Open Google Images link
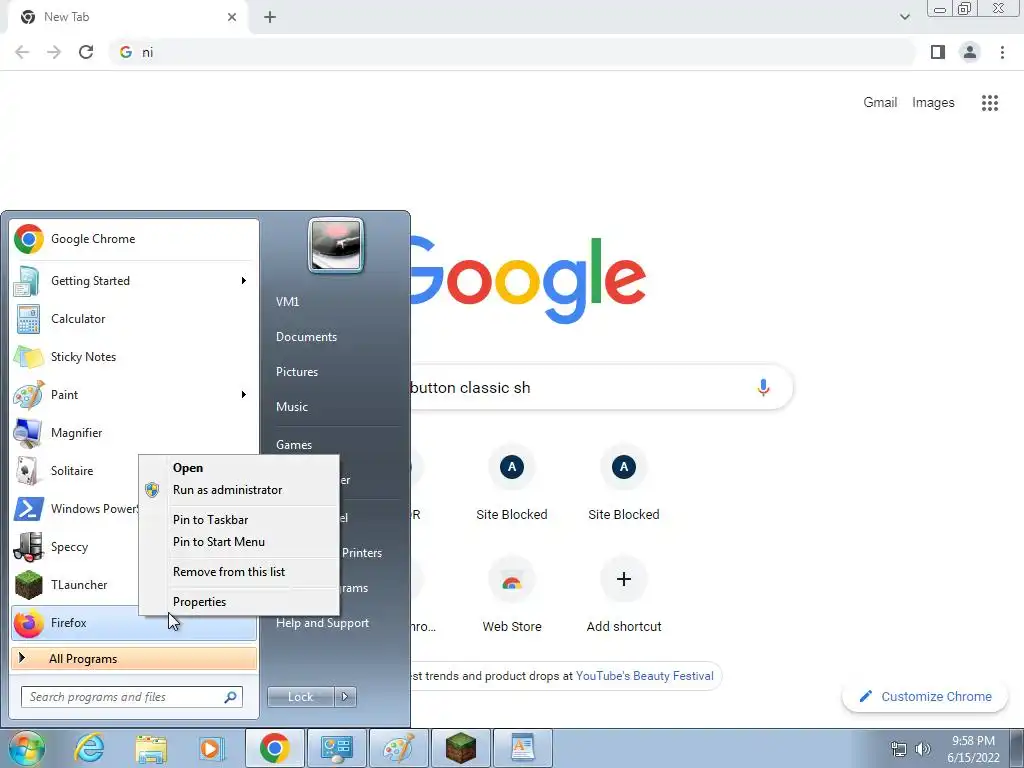Screen dimensions: 1024x768 933,103
